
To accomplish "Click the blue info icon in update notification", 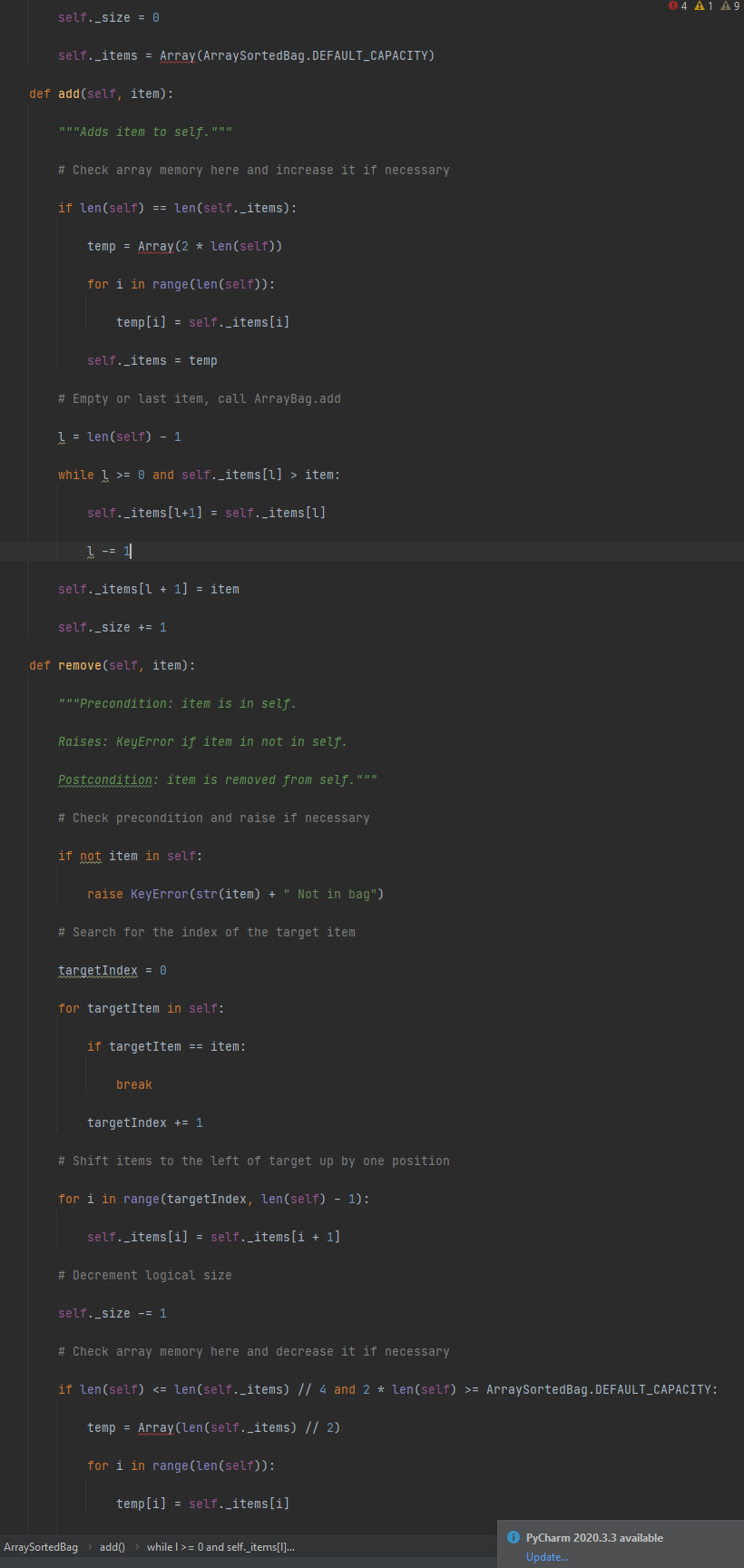I will pos(514,1537).
